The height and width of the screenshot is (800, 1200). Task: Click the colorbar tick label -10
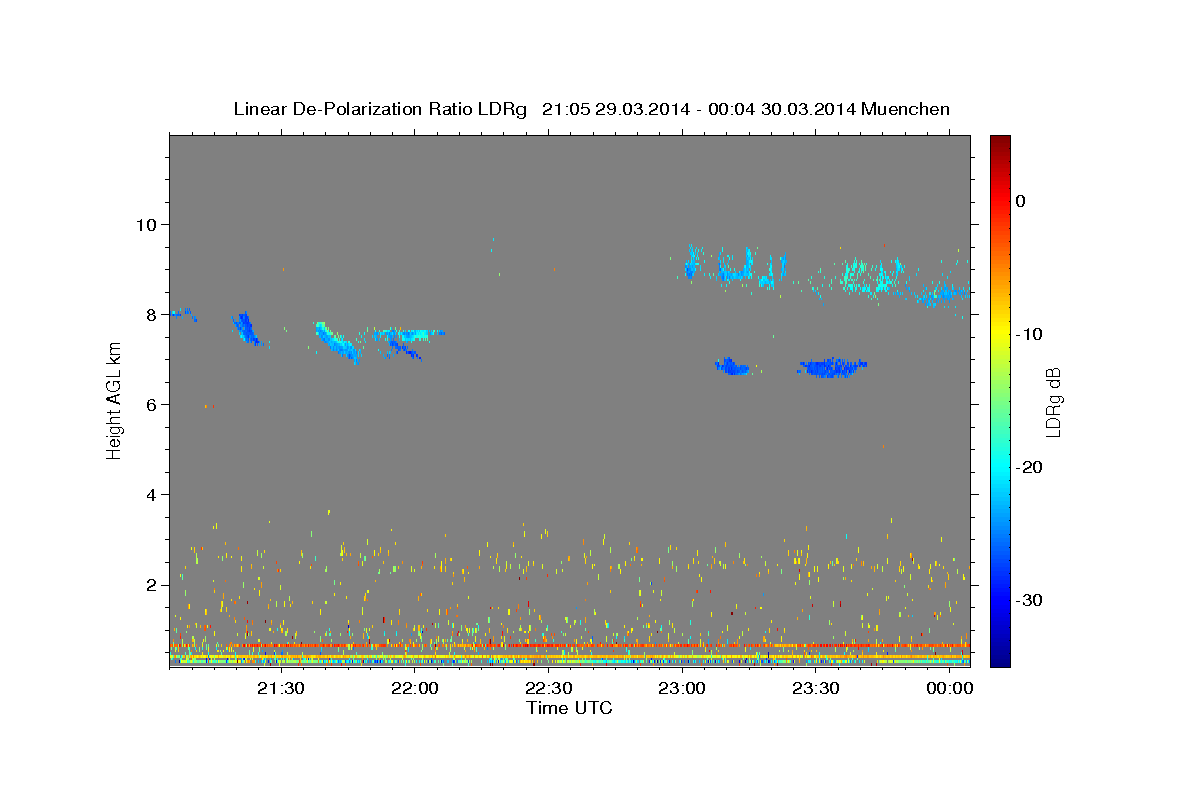(1030, 334)
